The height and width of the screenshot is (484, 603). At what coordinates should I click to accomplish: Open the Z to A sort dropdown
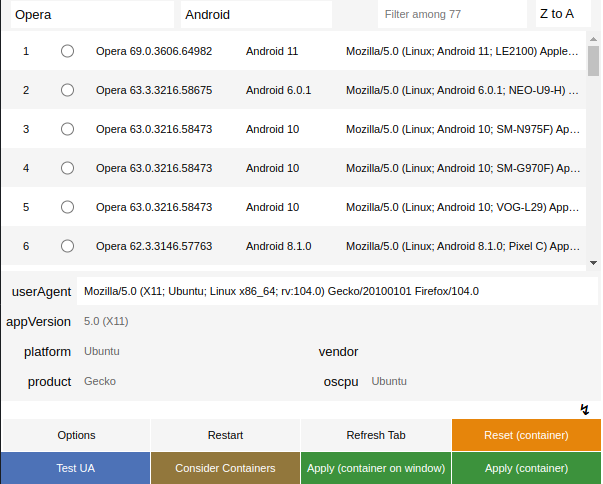point(563,14)
